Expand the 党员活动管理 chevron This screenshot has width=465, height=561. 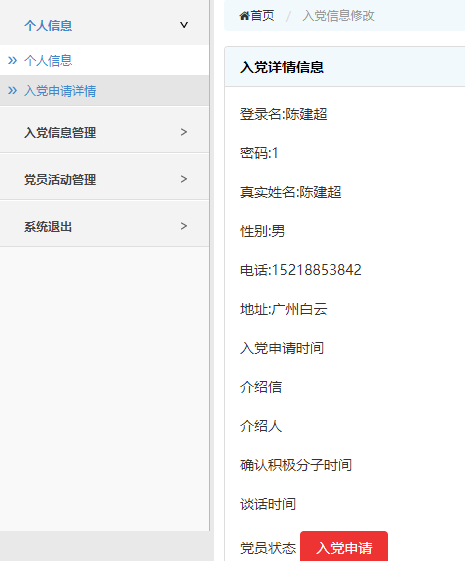184,179
